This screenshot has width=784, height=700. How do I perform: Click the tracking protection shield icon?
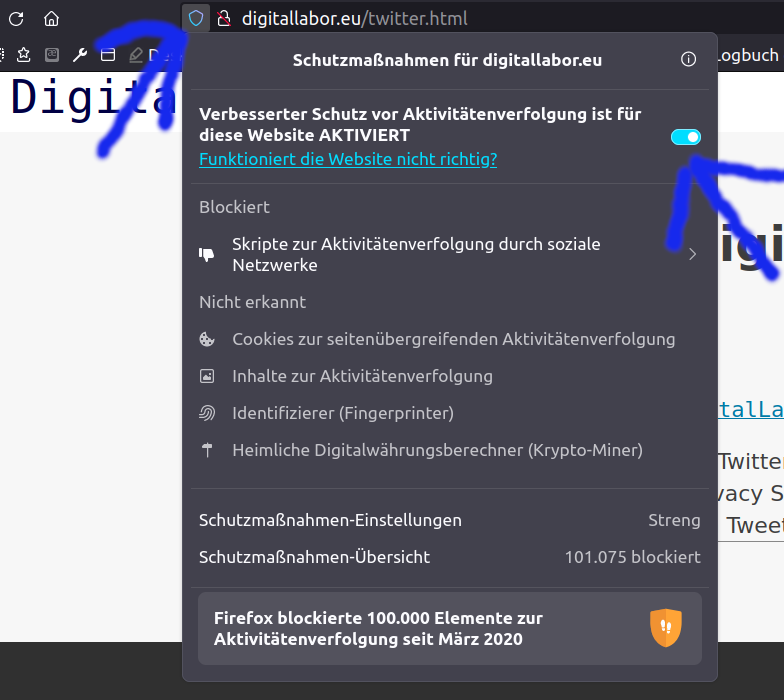tap(196, 18)
